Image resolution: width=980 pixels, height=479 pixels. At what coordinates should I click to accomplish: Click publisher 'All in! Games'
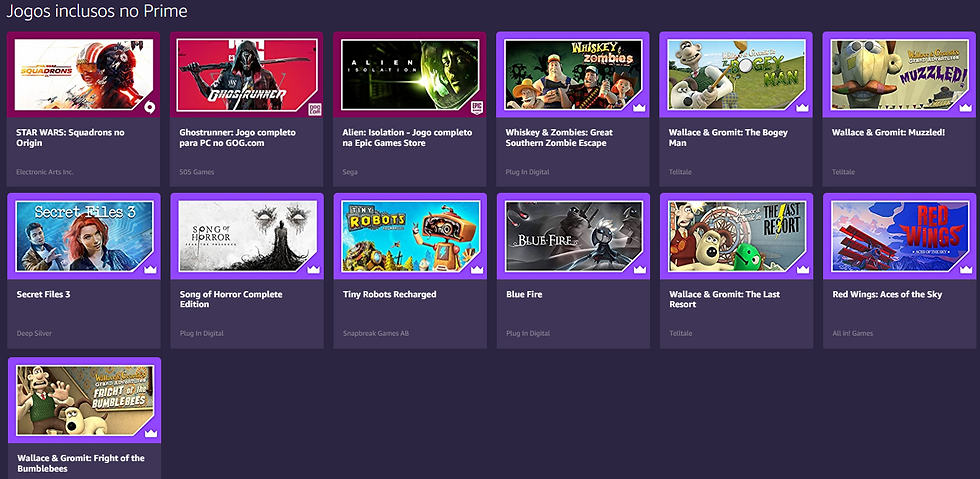click(852, 333)
